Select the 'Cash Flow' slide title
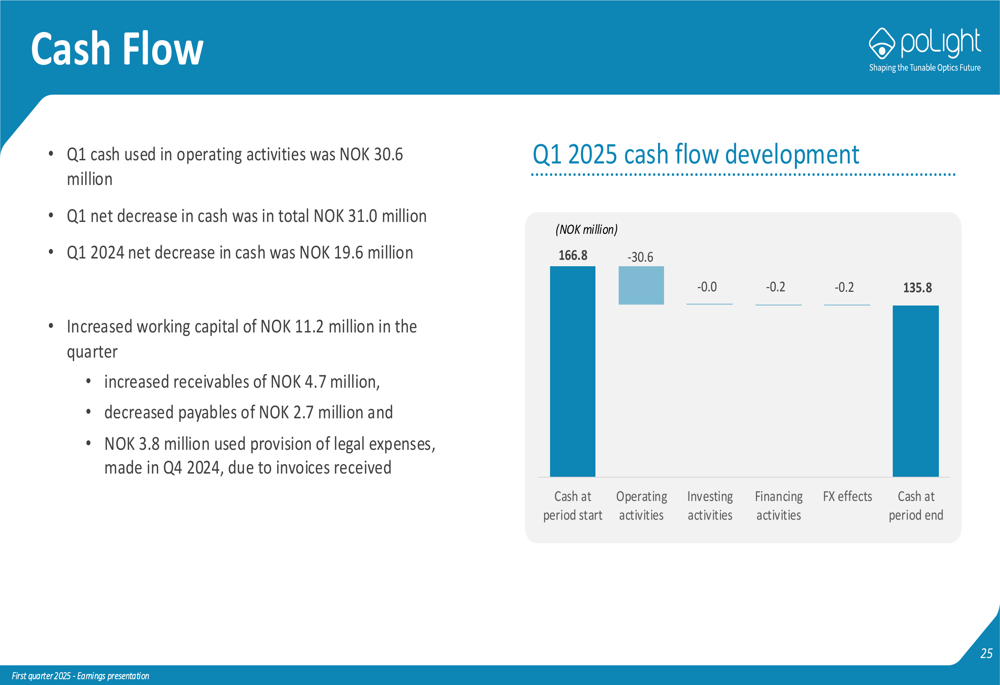This screenshot has width=1000, height=685. 117,49
